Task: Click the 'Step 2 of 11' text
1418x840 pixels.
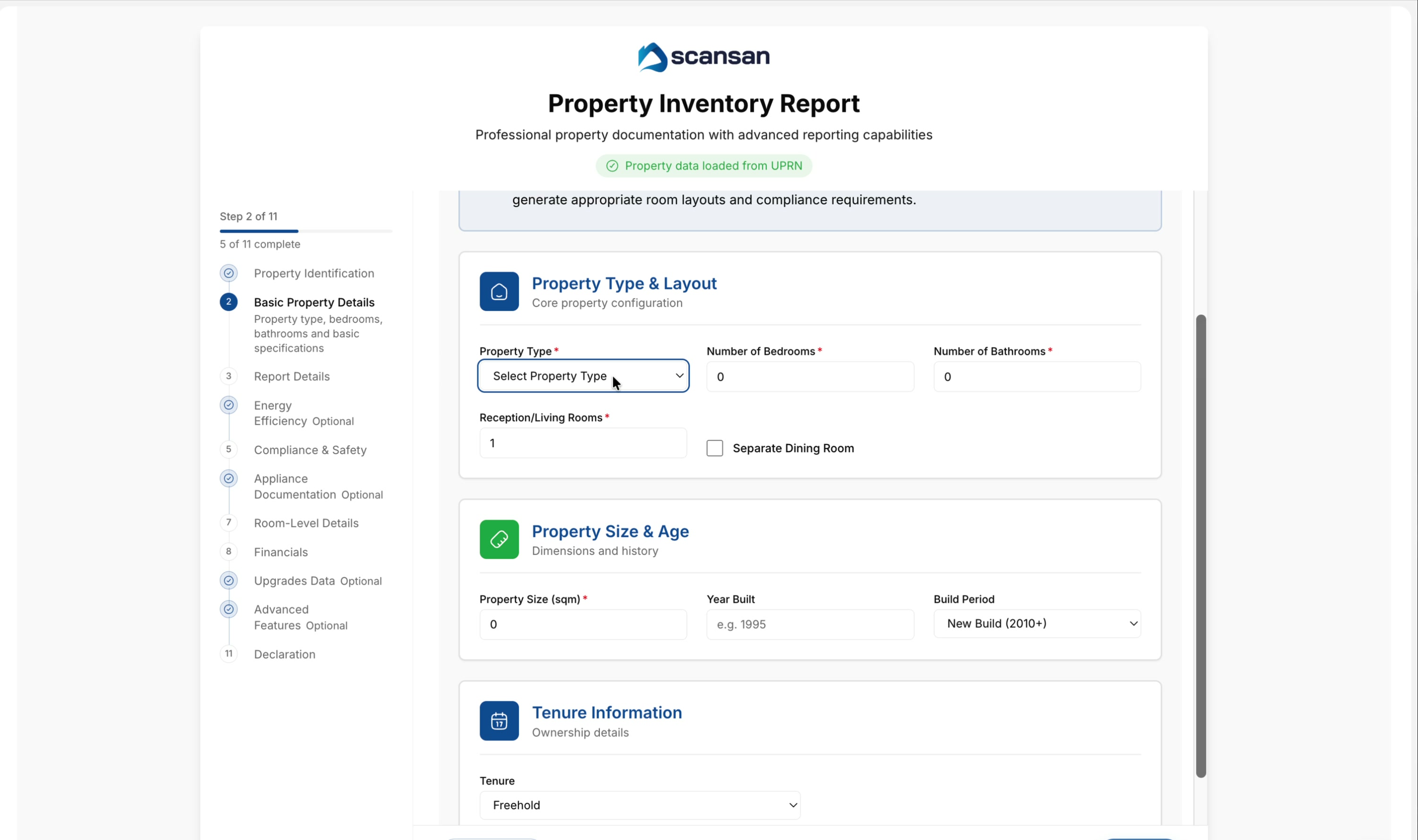Action: pos(249,216)
